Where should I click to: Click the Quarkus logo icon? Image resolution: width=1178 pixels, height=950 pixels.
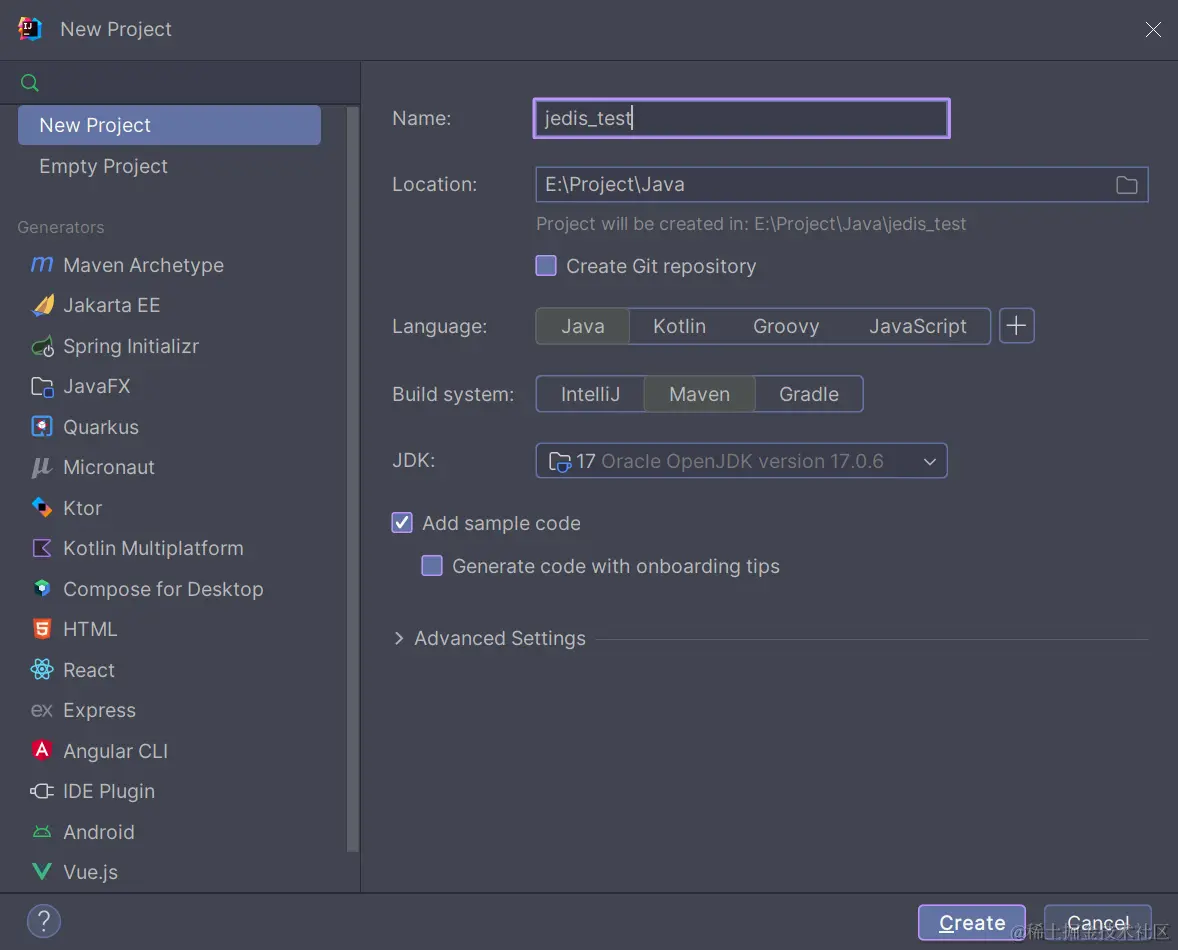click(42, 427)
